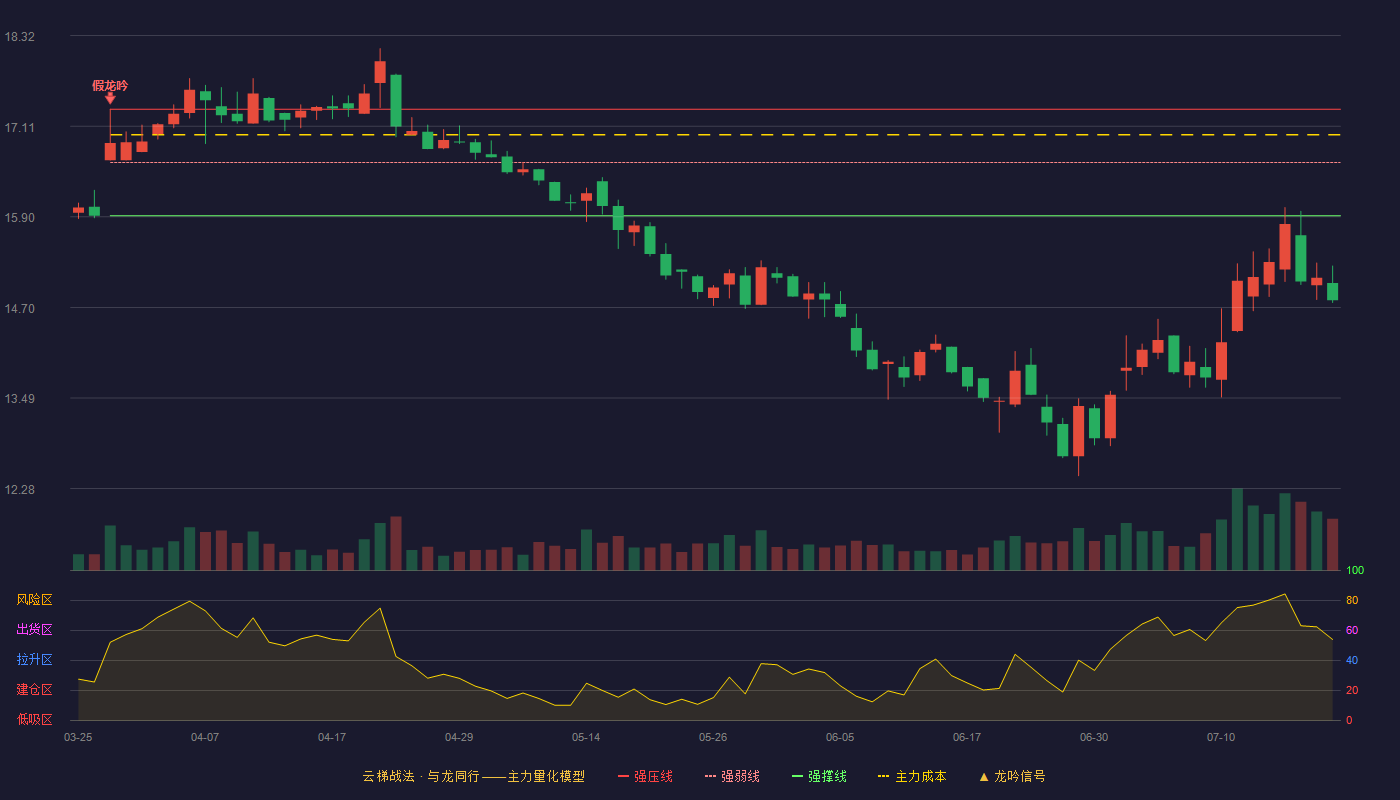The width and height of the screenshot is (1400, 800).
Task: Click the 12.28 price axis label
Action: [20, 490]
